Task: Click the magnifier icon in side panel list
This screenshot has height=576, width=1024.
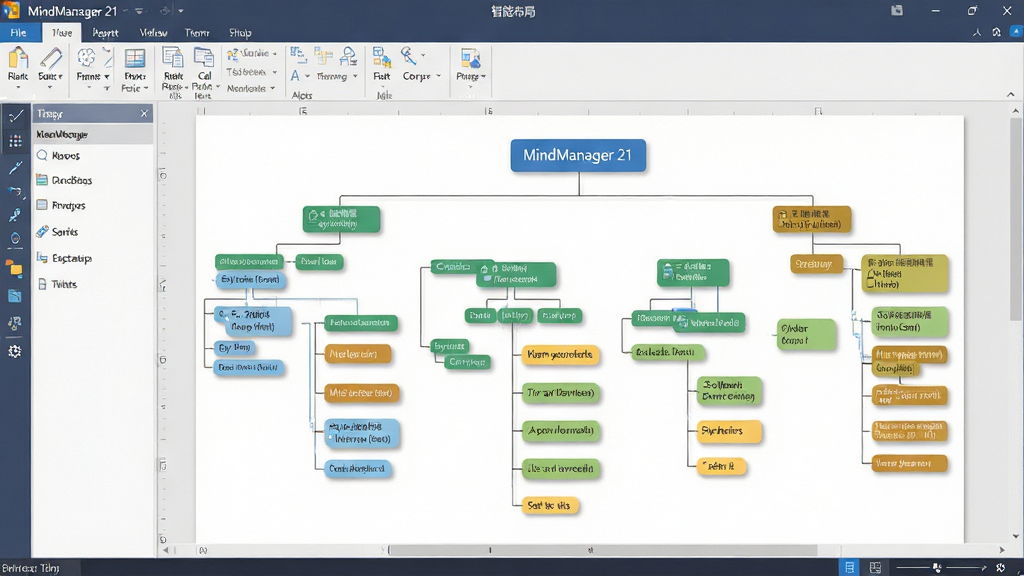Action: 42,155
